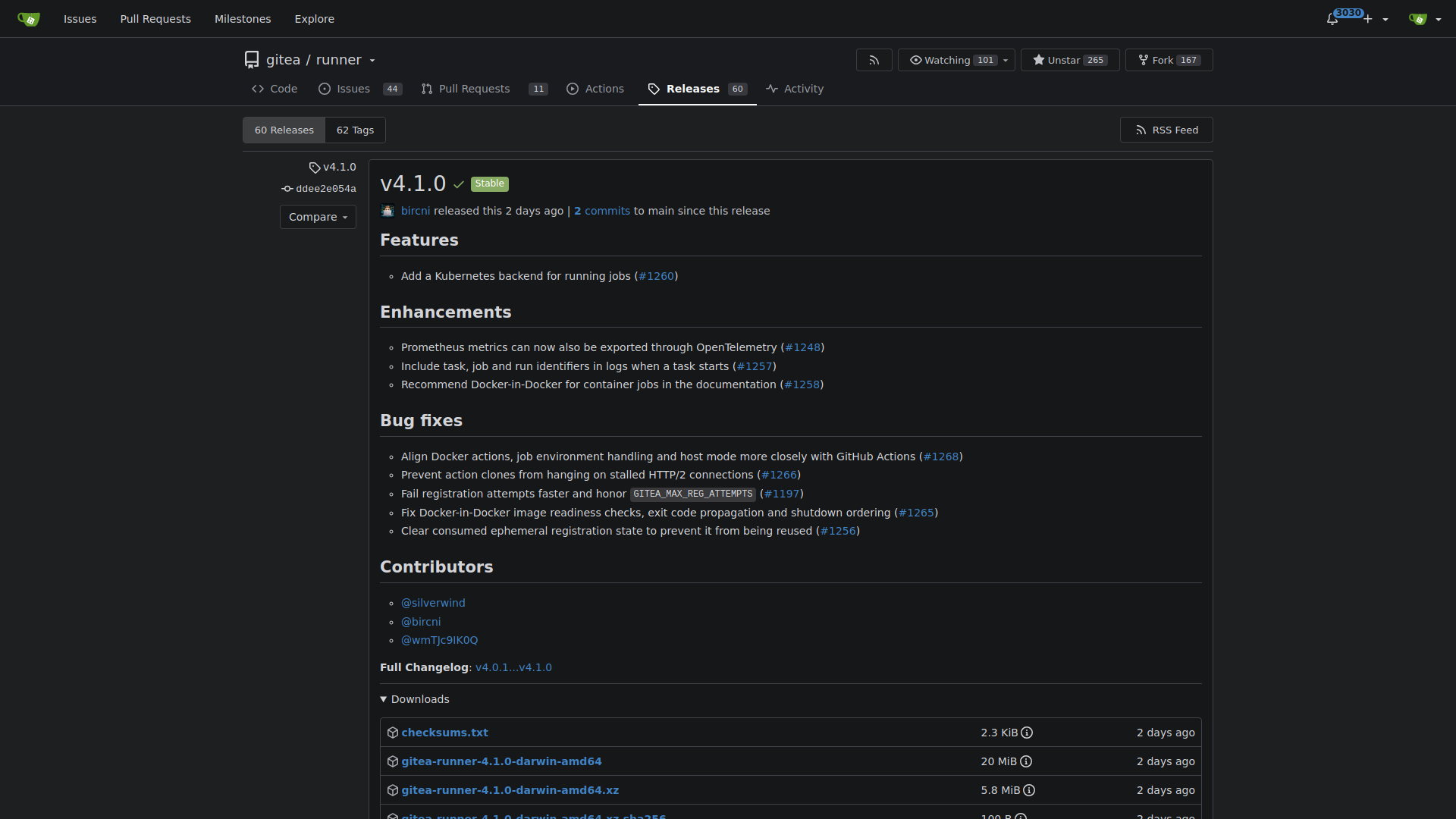Download checksums.txt
The width and height of the screenshot is (1456, 819).
tap(444, 733)
